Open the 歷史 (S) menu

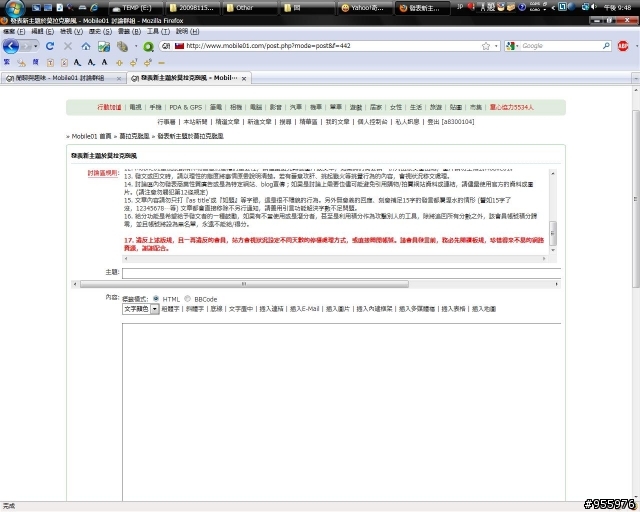(100, 31)
